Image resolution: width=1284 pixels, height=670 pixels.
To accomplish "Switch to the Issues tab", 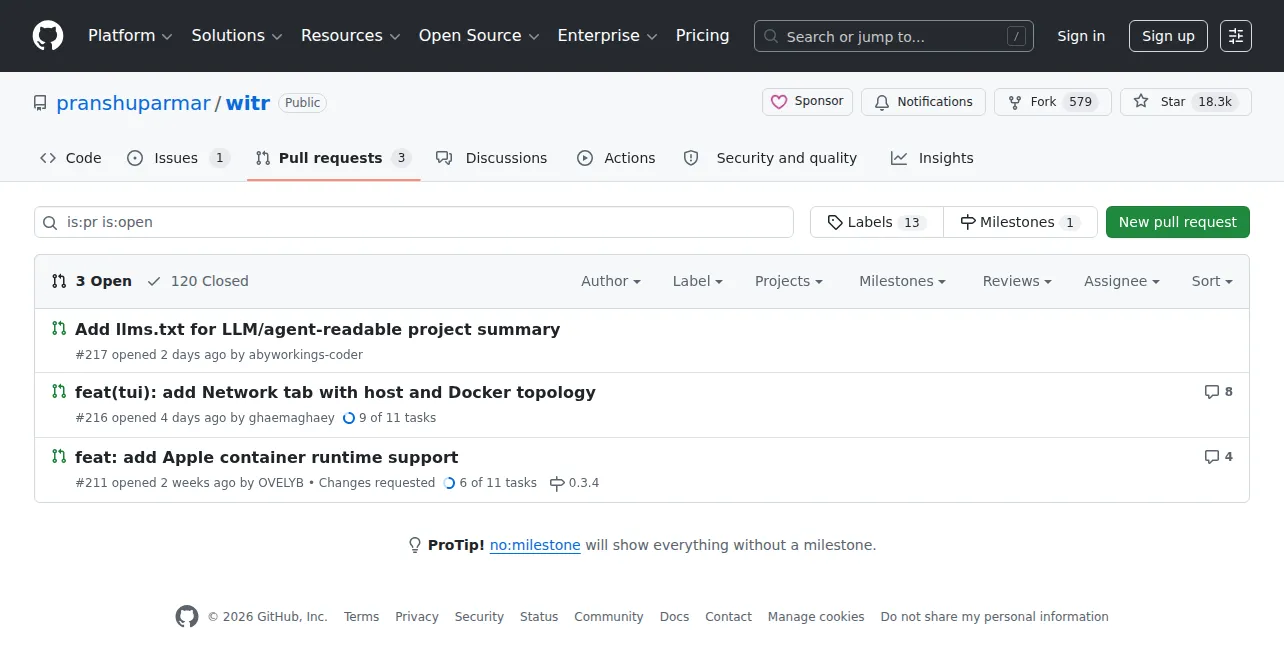I will coord(178,158).
